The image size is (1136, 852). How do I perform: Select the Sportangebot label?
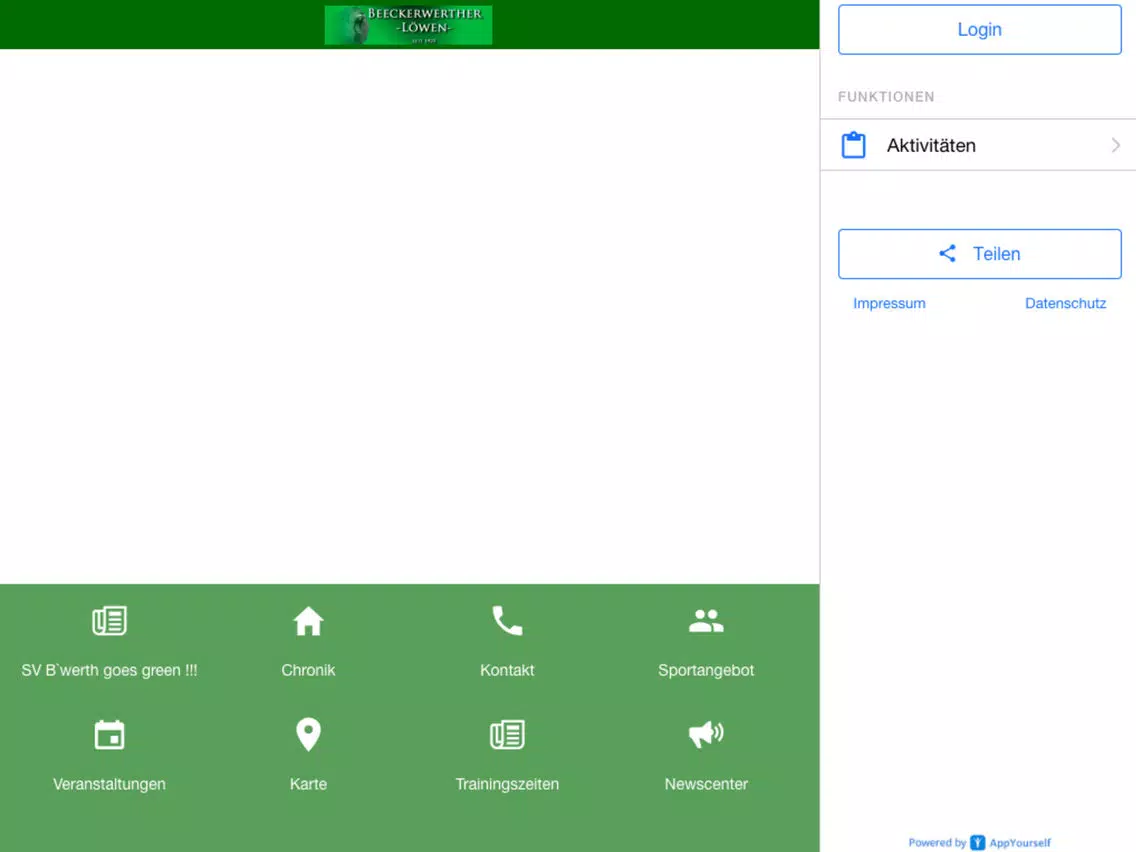(706, 670)
